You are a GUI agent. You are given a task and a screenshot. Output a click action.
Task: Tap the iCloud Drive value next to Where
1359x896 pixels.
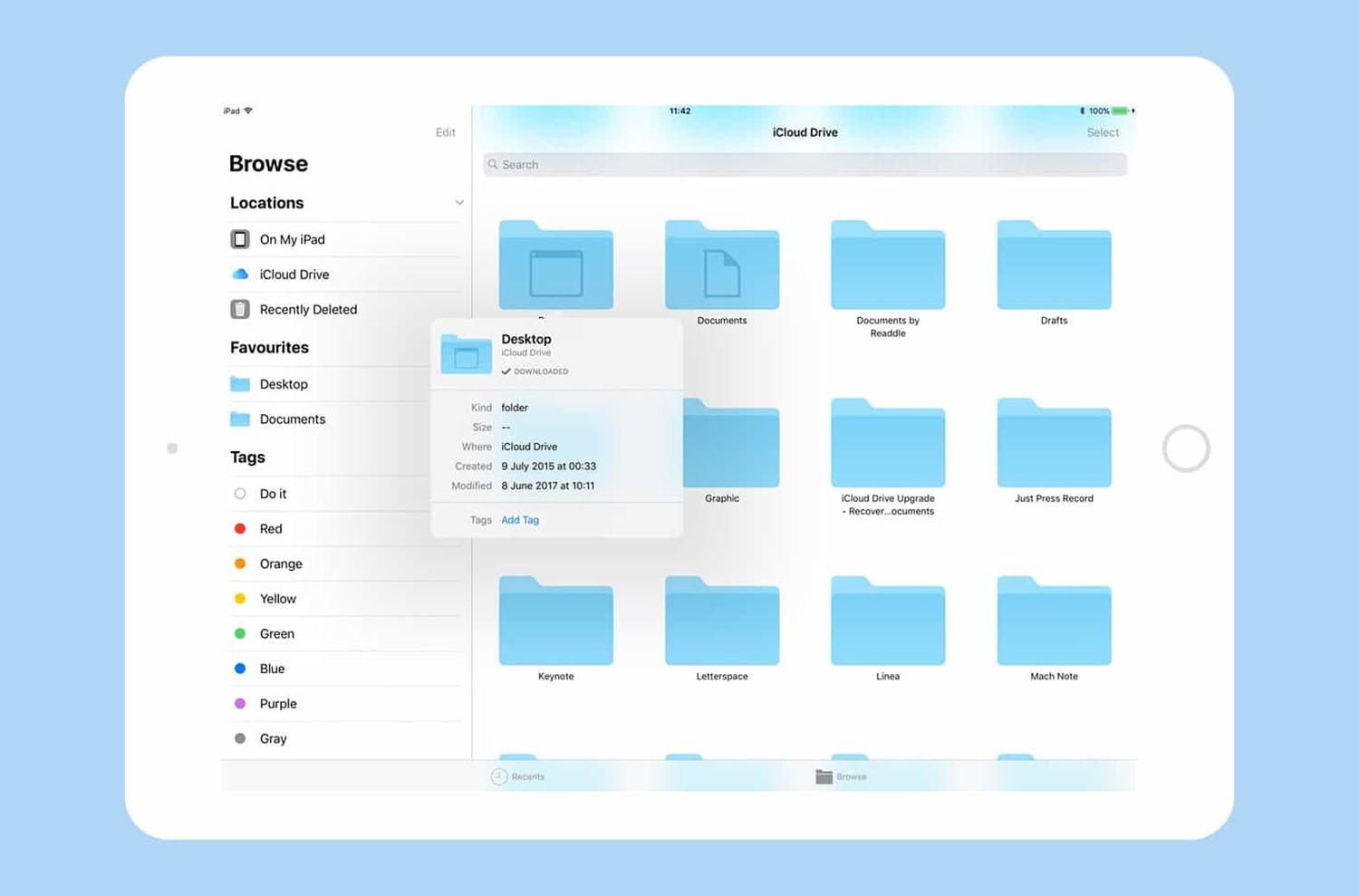529,447
